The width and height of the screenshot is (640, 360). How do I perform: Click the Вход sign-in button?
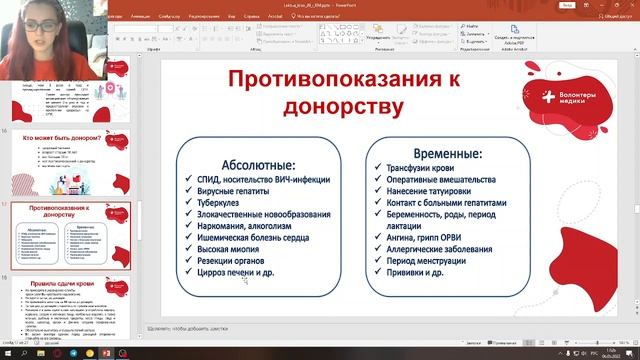coord(567,5)
